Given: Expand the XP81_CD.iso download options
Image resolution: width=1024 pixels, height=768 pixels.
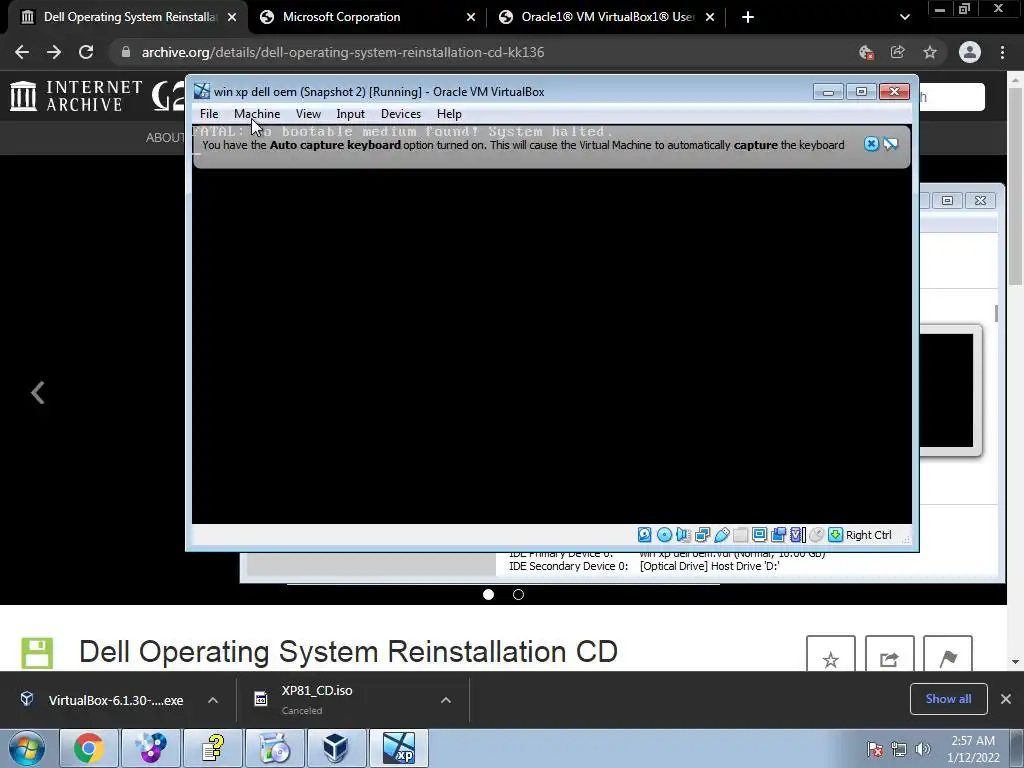Looking at the screenshot, I should click(446, 700).
